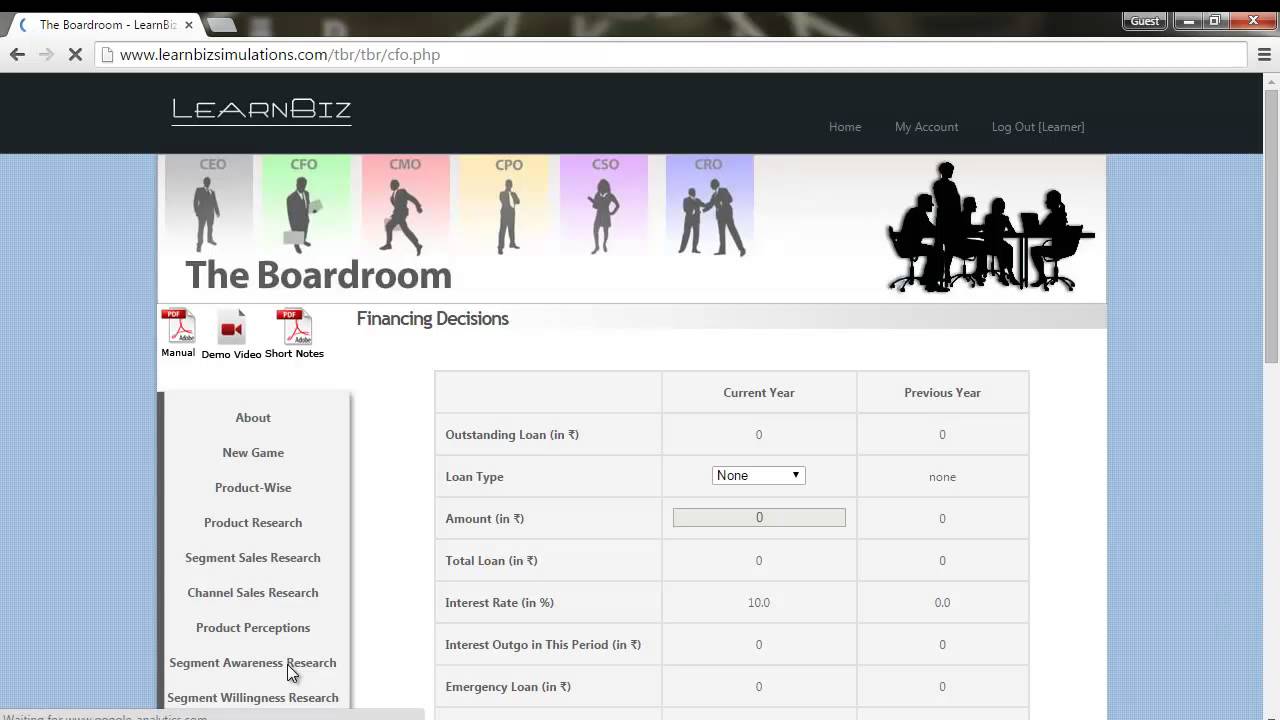
Task: Open the CEO role figure icon
Action: tap(209, 205)
